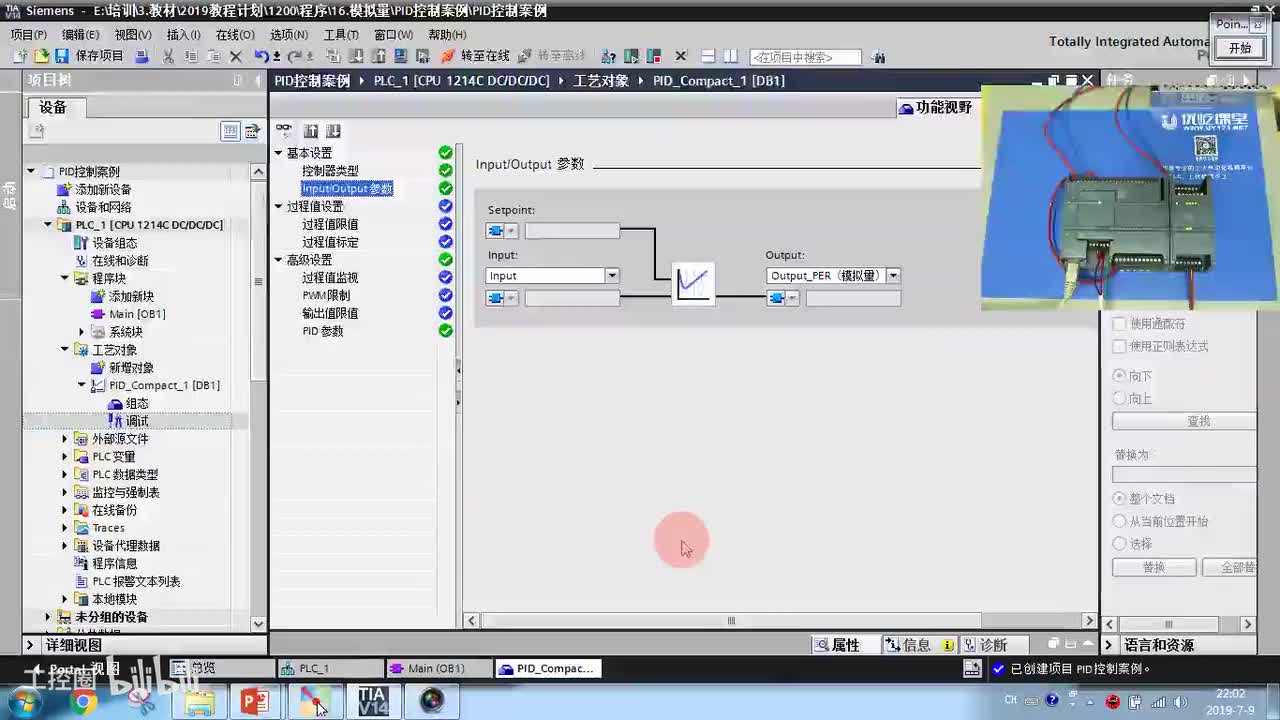The height and width of the screenshot is (720, 1280).
Task: Open 控制器类型 settings page
Action: pyautogui.click(x=330, y=171)
